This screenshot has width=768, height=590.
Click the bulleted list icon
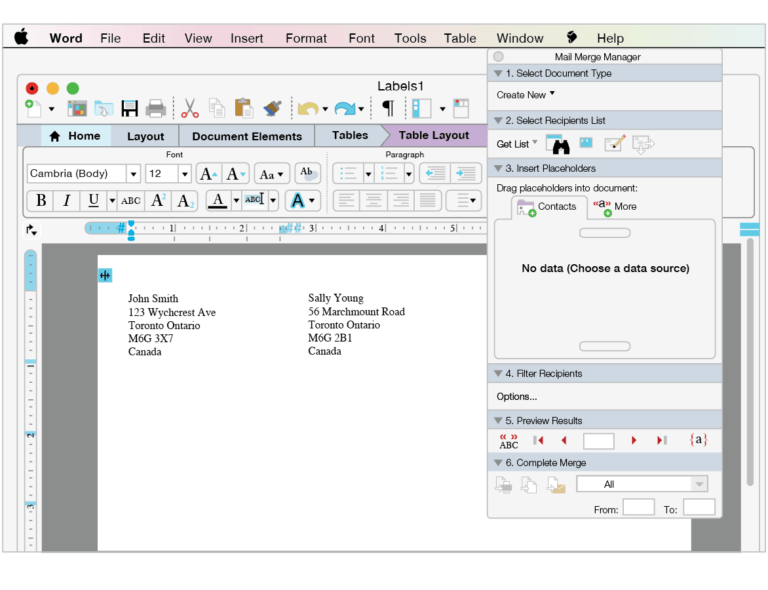348,173
